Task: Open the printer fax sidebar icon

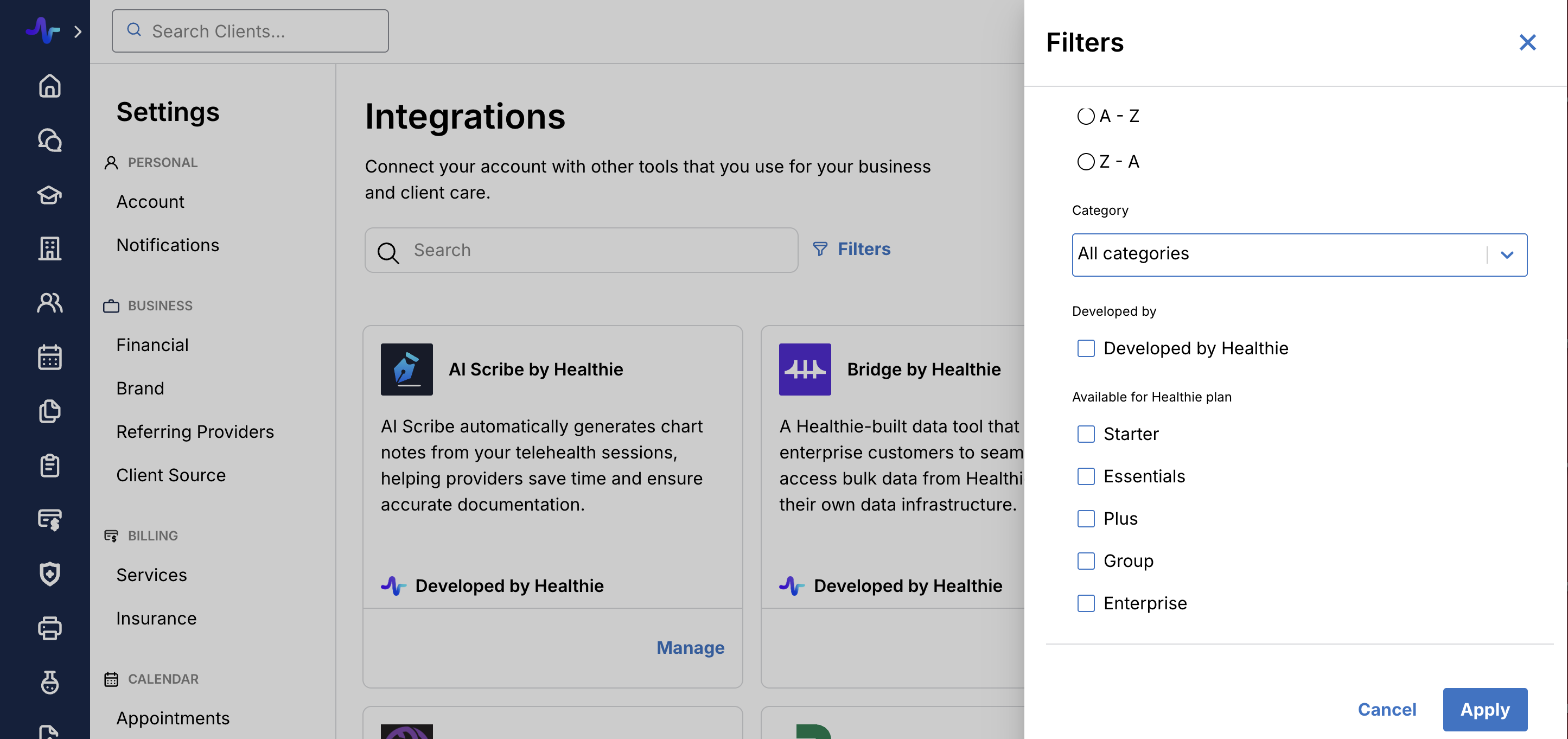Action: (49, 628)
